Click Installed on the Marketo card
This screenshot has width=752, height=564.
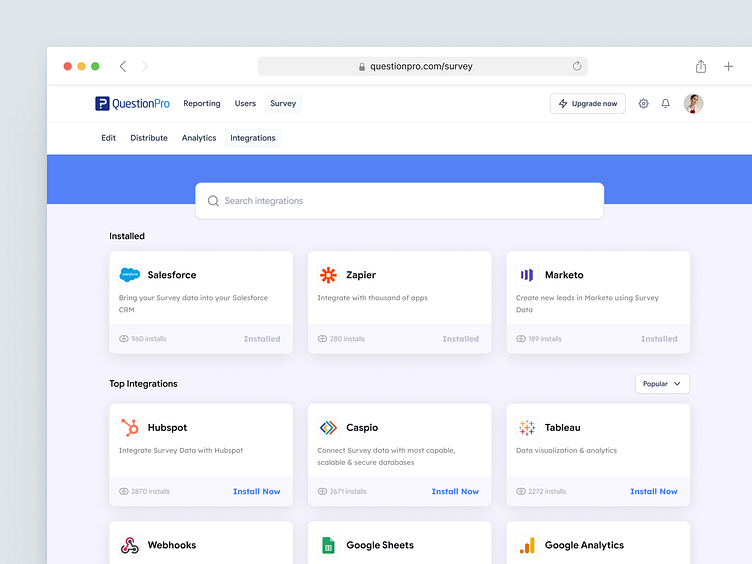[659, 339]
